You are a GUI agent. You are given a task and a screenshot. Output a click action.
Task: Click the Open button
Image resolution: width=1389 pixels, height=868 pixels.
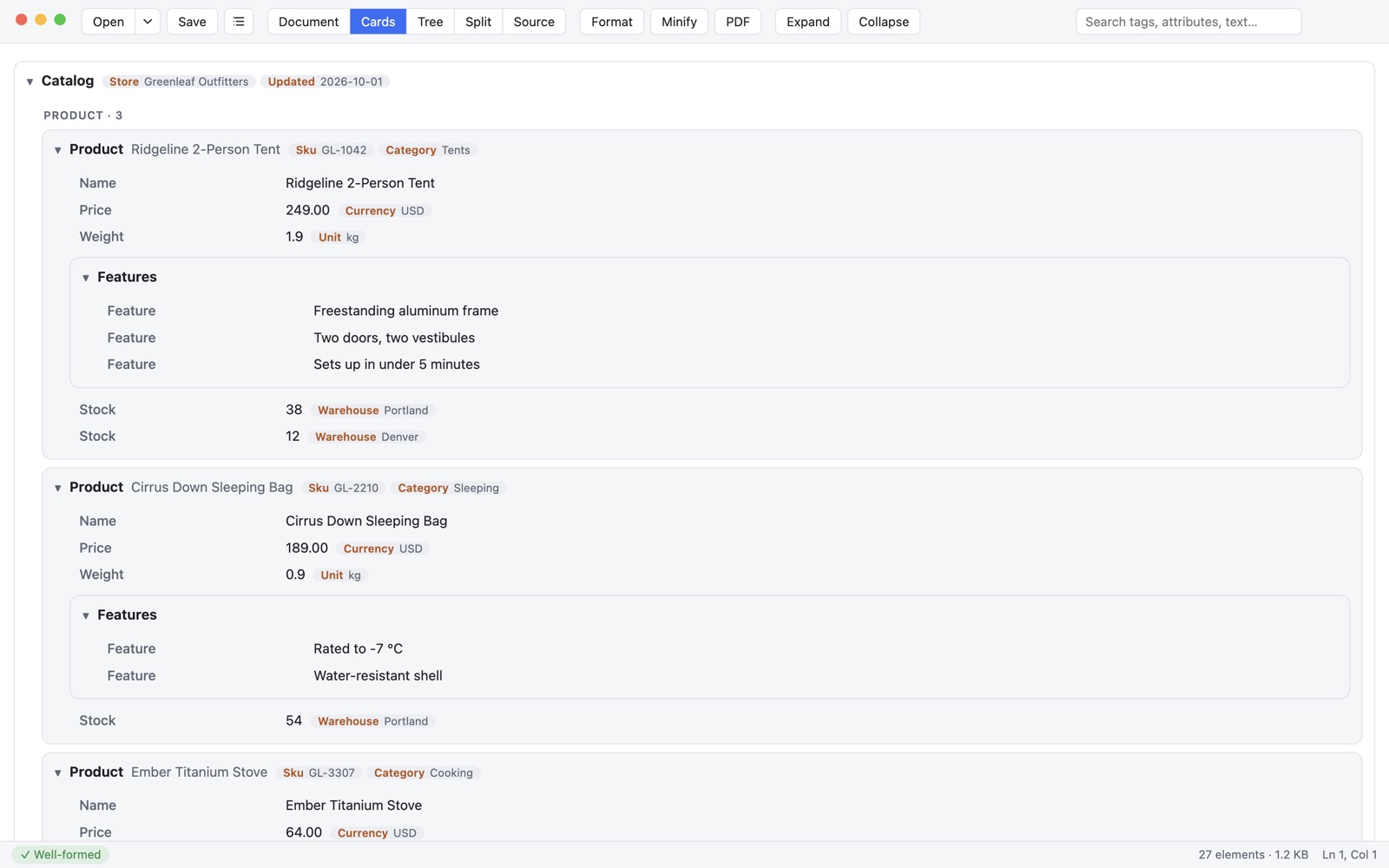point(109,22)
